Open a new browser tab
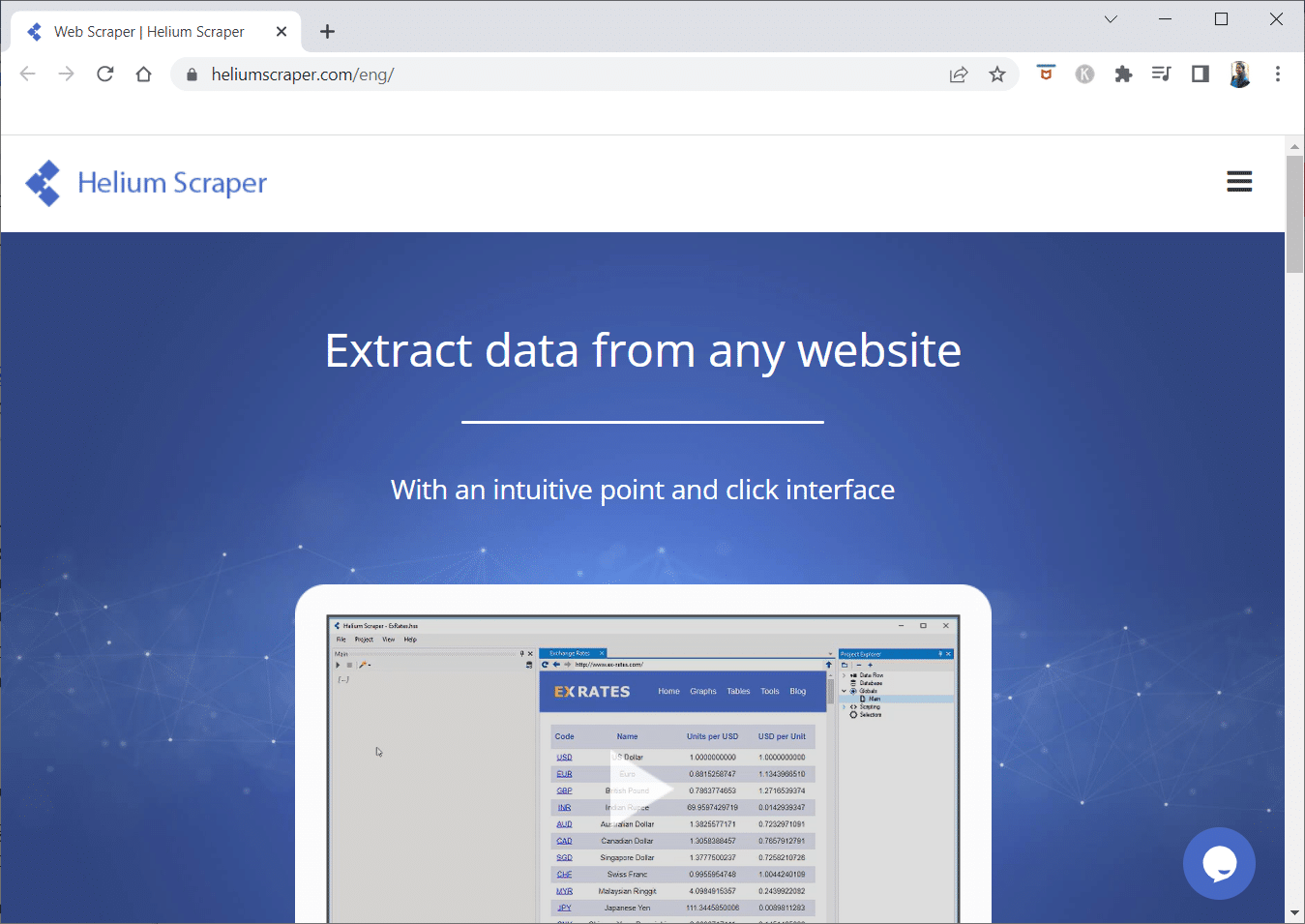The height and width of the screenshot is (924, 1305). point(328,32)
